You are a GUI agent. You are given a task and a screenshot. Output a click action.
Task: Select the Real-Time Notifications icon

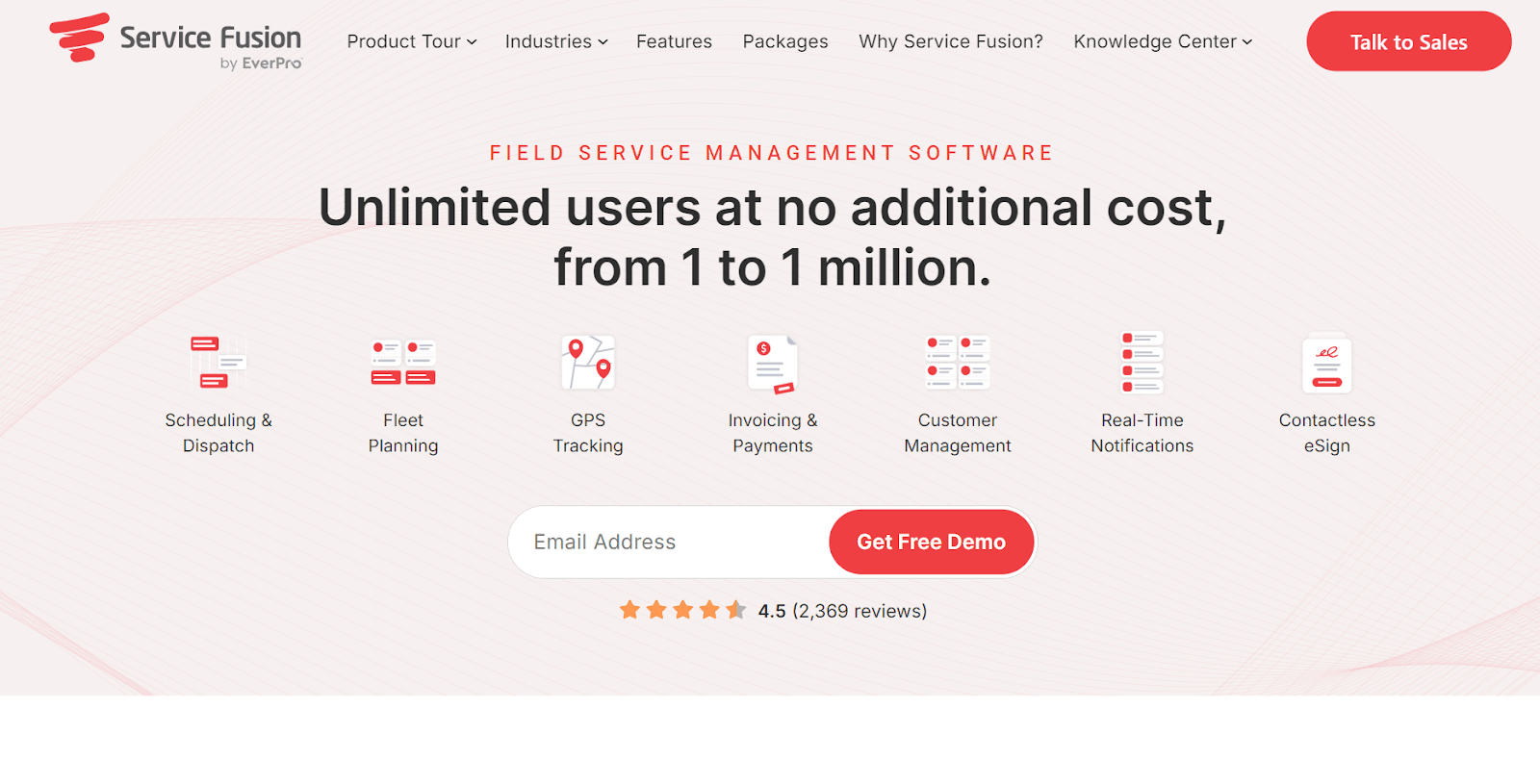tap(1142, 363)
